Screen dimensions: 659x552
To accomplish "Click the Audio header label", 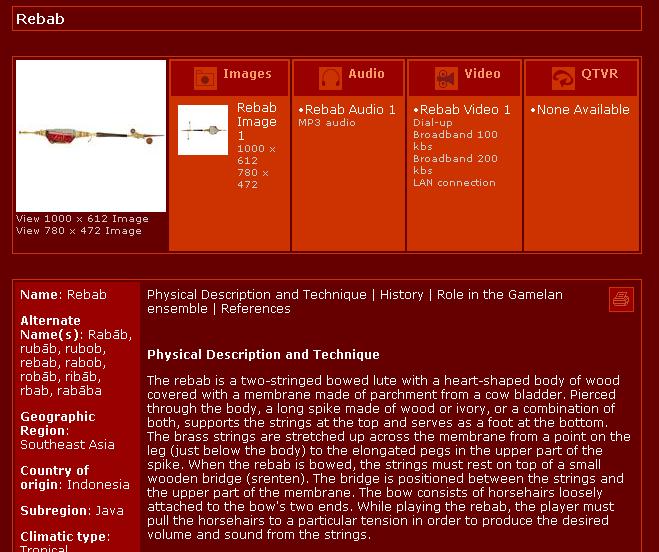I will click(x=366, y=74).
